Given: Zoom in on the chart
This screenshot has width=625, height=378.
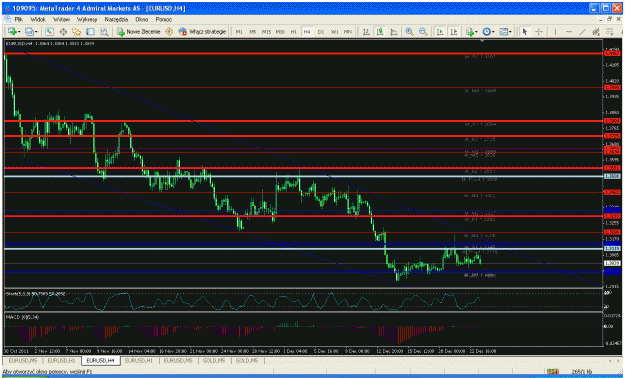Looking at the screenshot, I should coord(409,32).
